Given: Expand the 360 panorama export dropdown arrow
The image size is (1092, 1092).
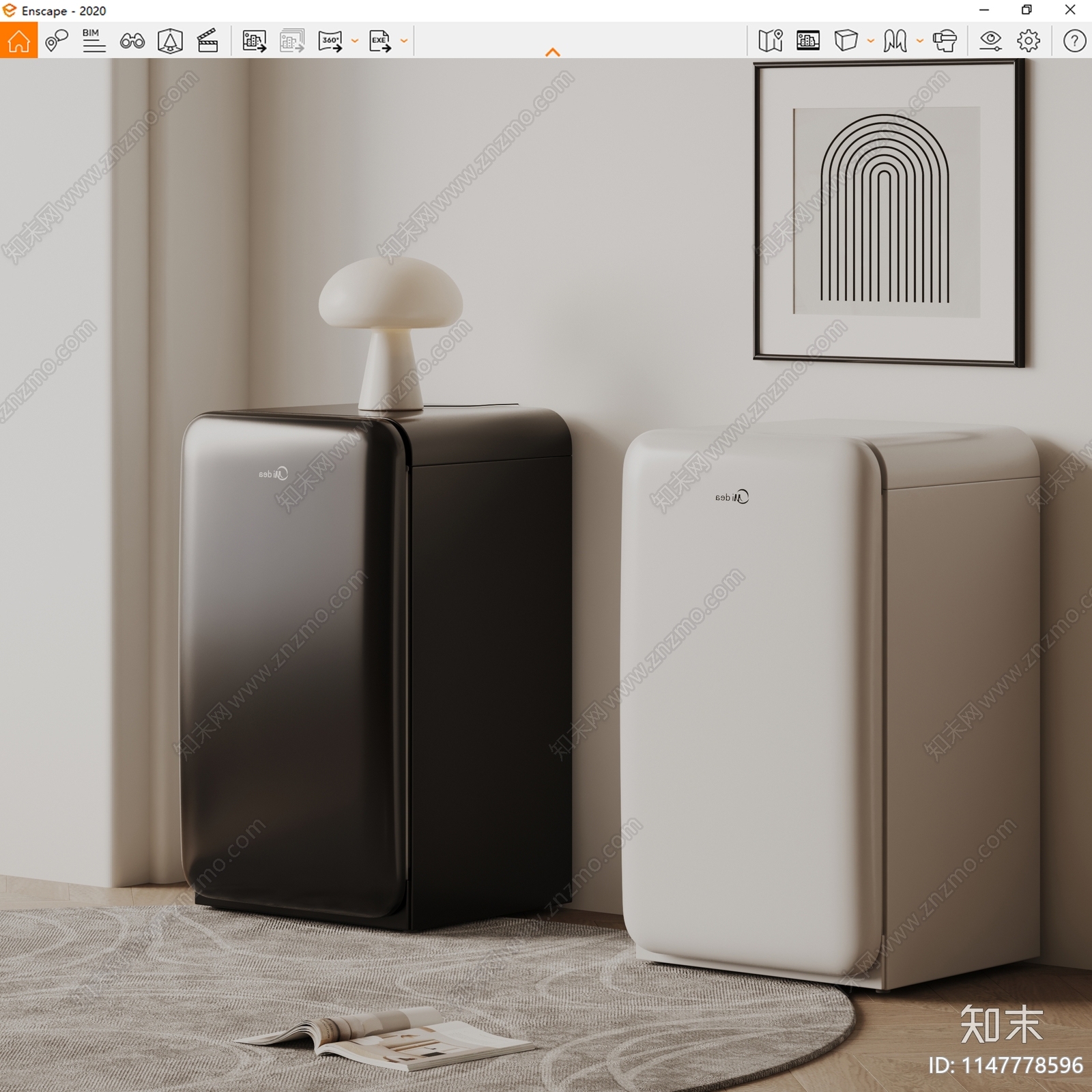Looking at the screenshot, I should pyautogui.click(x=354, y=41).
